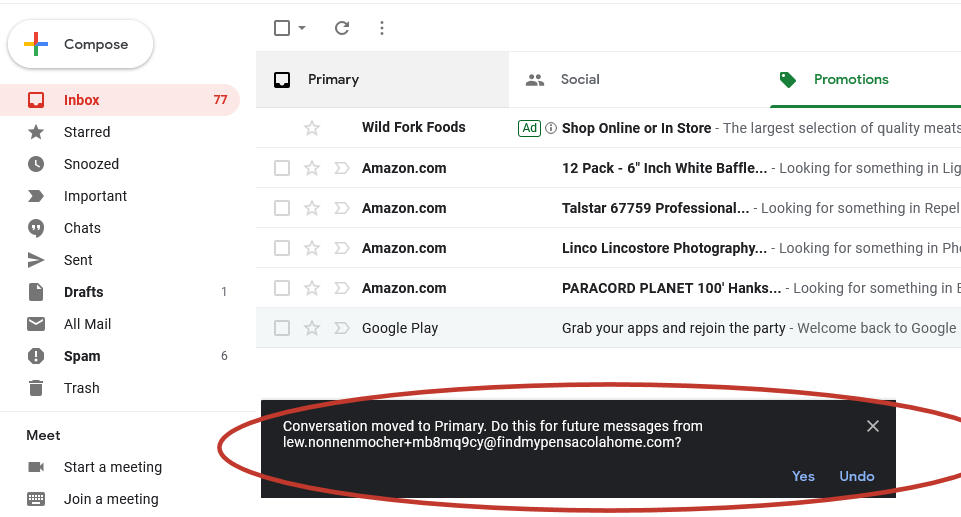Mark 12 Pack White Baffle email important
Image resolution: width=961 pixels, height=517 pixels.
[341, 168]
